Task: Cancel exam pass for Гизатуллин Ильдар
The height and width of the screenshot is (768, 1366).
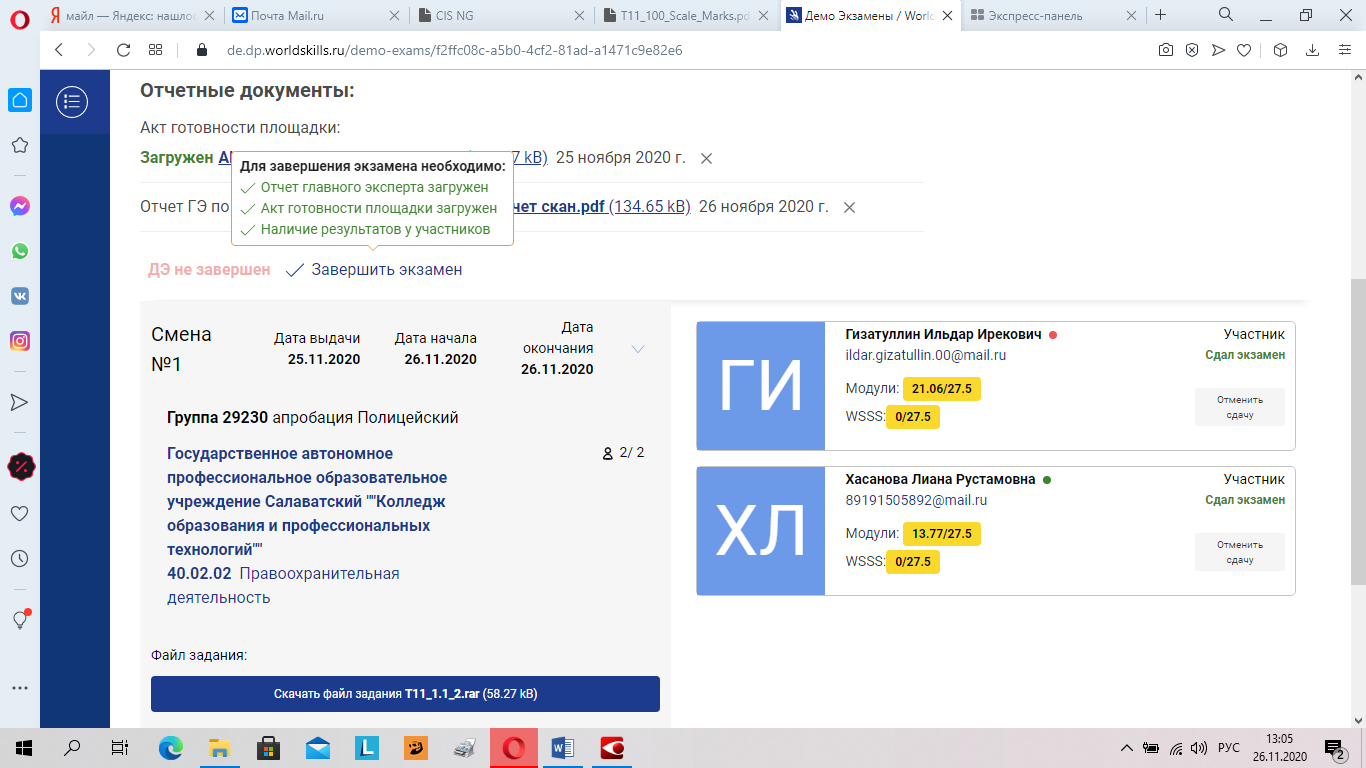Action: pyautogui.click(x=1239, y=407)
